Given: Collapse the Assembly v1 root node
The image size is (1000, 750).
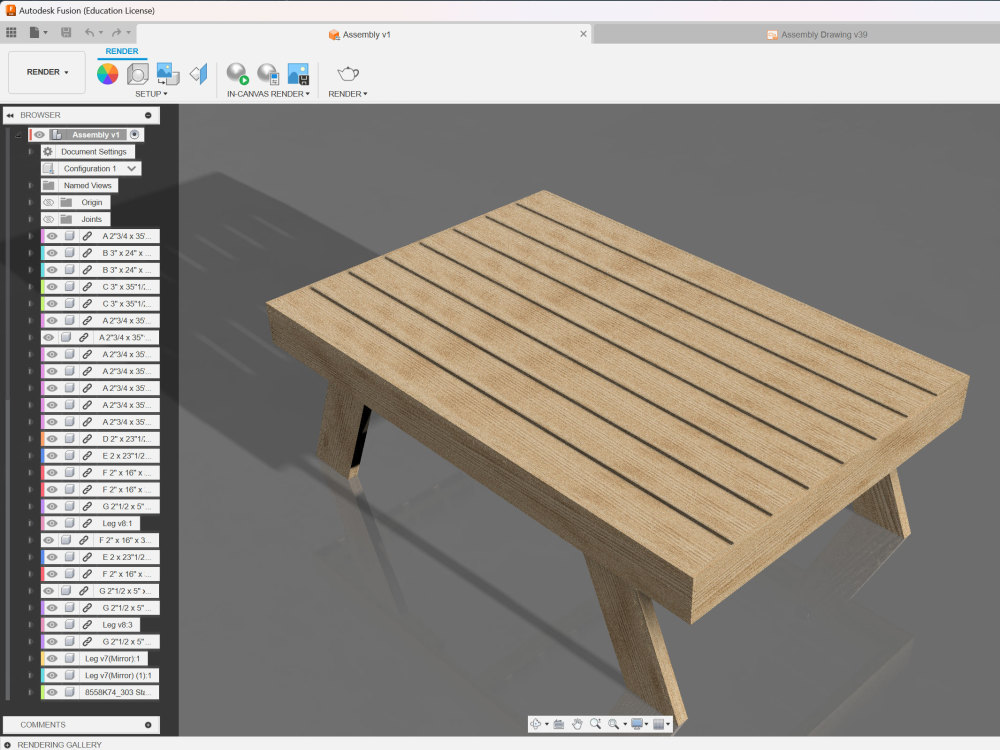Looking at the screenshot, I should 18,135.
